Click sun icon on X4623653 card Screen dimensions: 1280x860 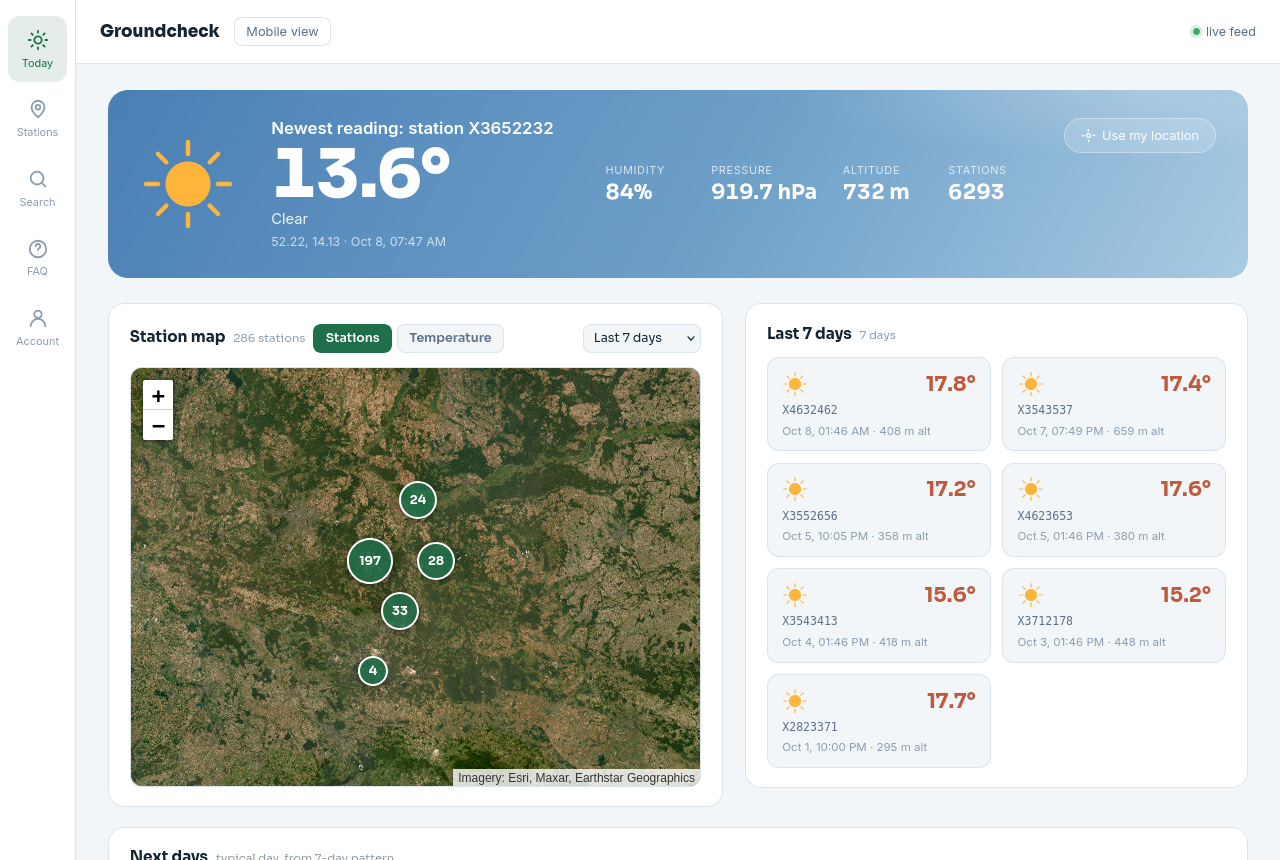click(x=1031, y=489)
